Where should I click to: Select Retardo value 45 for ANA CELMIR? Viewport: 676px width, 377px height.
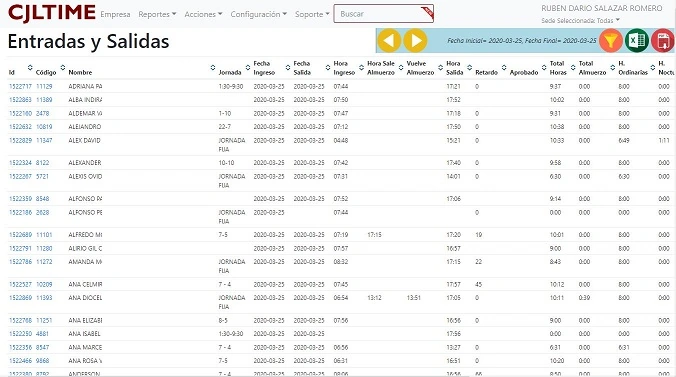(x=479, y=285)
